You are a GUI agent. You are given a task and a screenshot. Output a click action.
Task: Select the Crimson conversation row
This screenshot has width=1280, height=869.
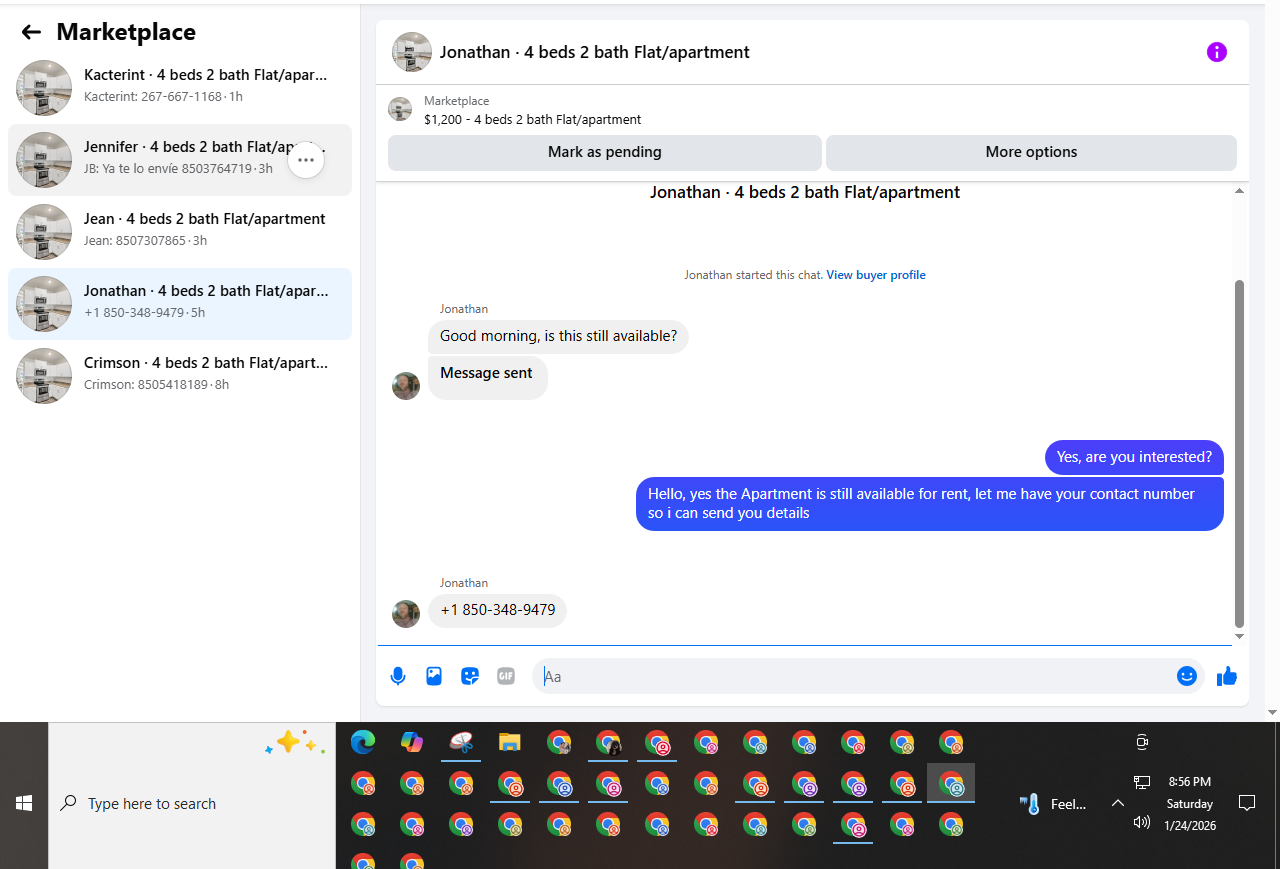180,376
